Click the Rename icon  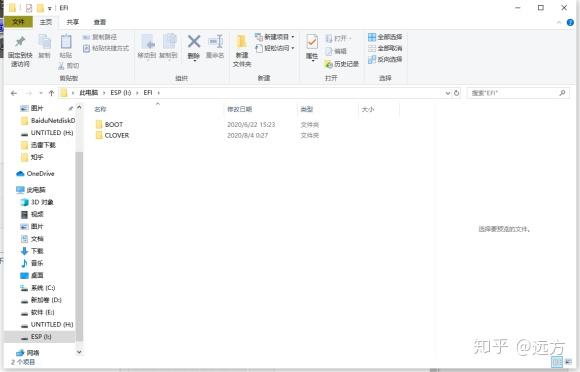[x=215, y=41]
